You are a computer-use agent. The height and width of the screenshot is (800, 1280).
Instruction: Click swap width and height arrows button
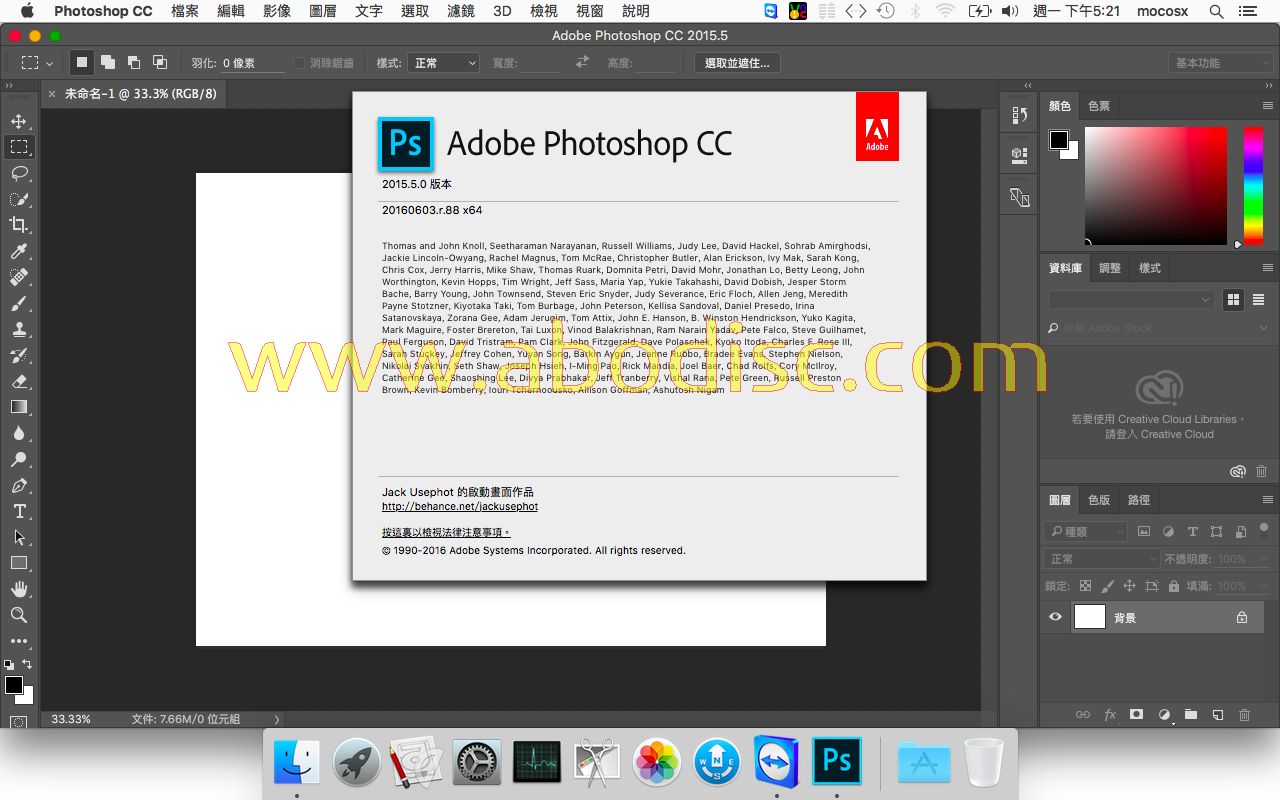tap(583, 63)
